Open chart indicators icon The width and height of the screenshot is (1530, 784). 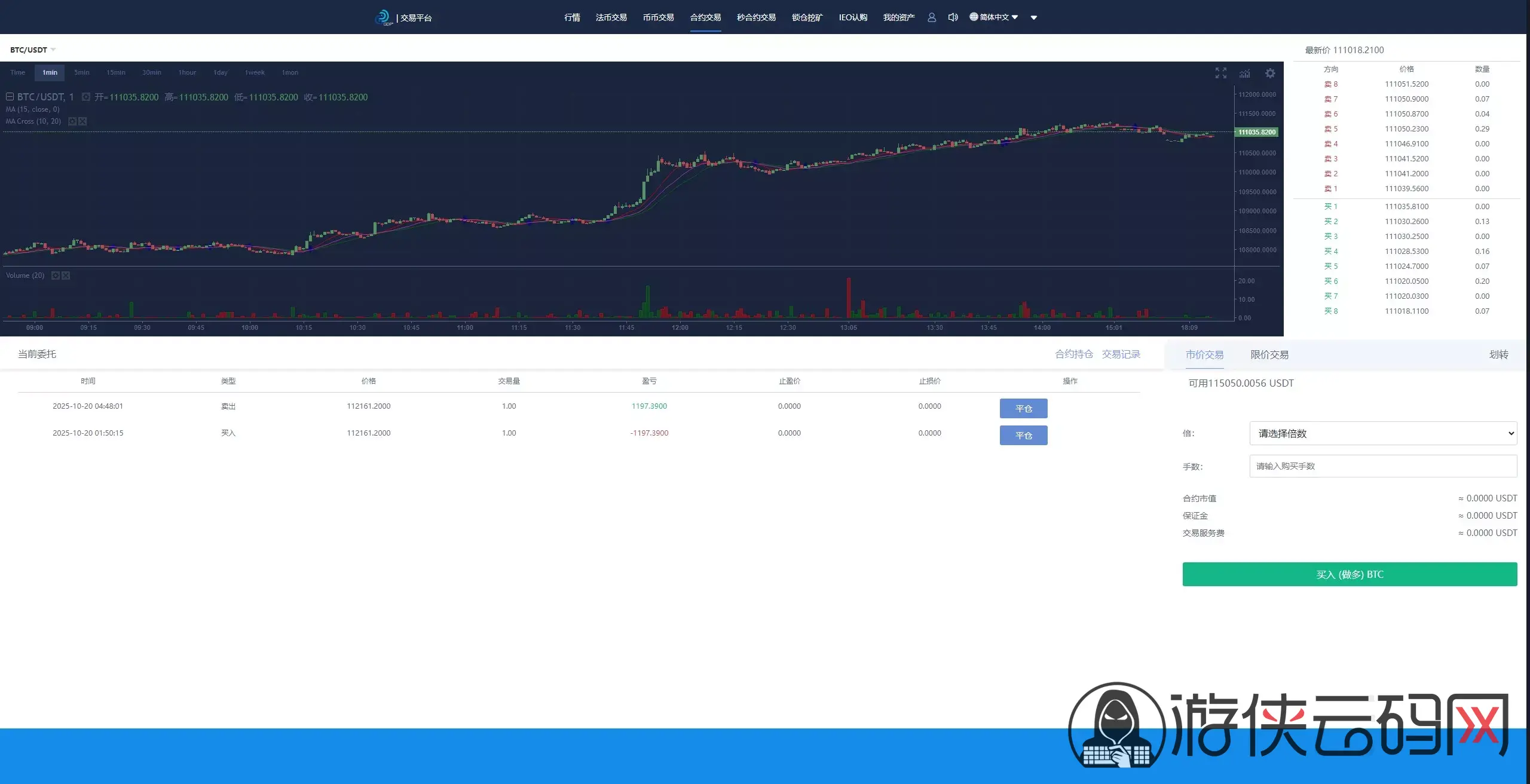coord(1244,73)
